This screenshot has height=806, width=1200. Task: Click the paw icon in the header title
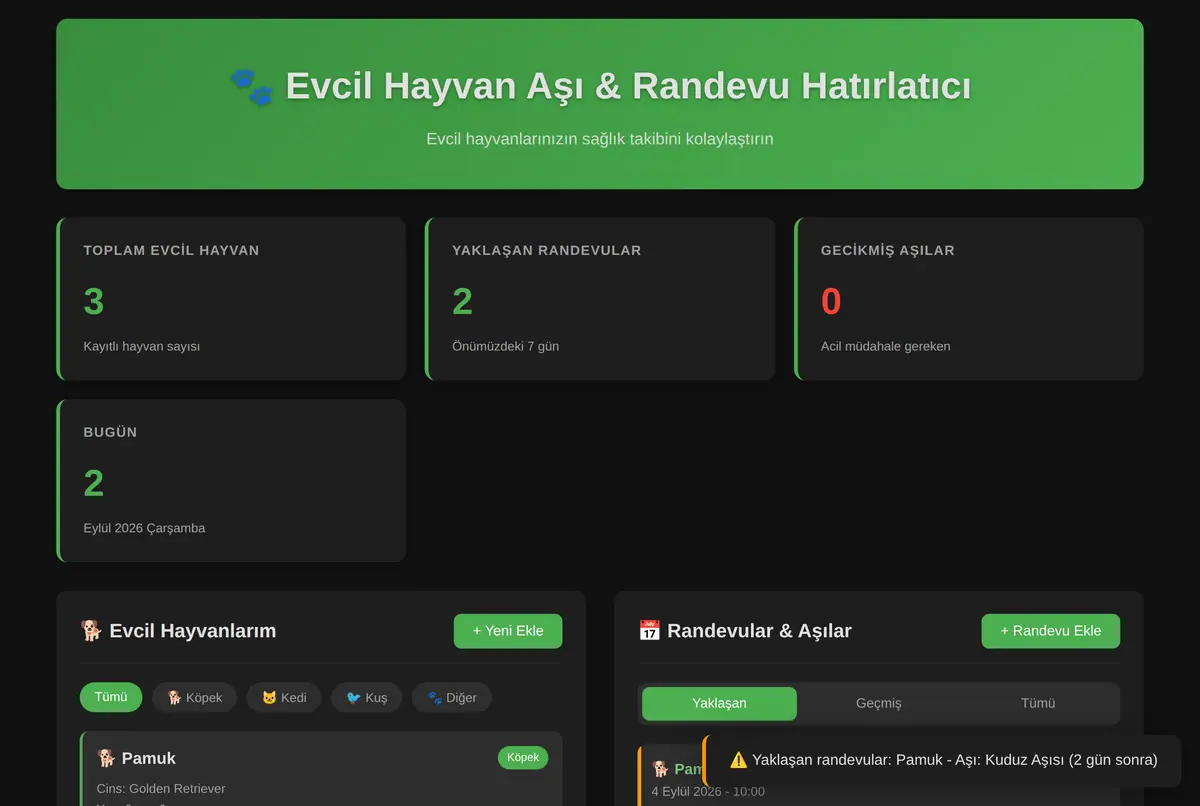(x=251, y=87)
